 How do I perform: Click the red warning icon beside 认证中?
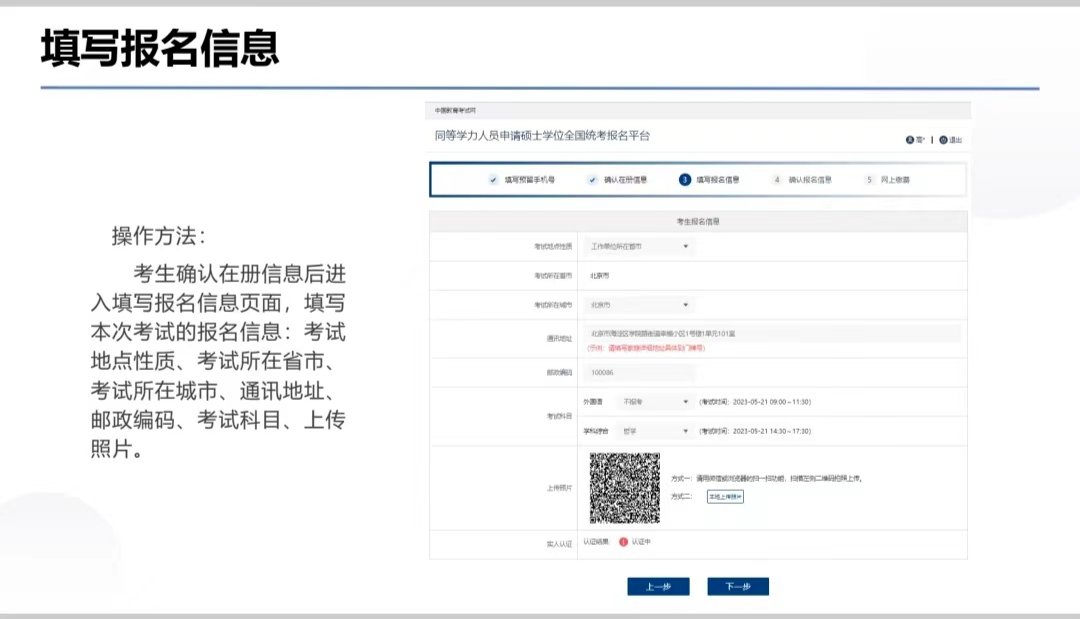623,542
